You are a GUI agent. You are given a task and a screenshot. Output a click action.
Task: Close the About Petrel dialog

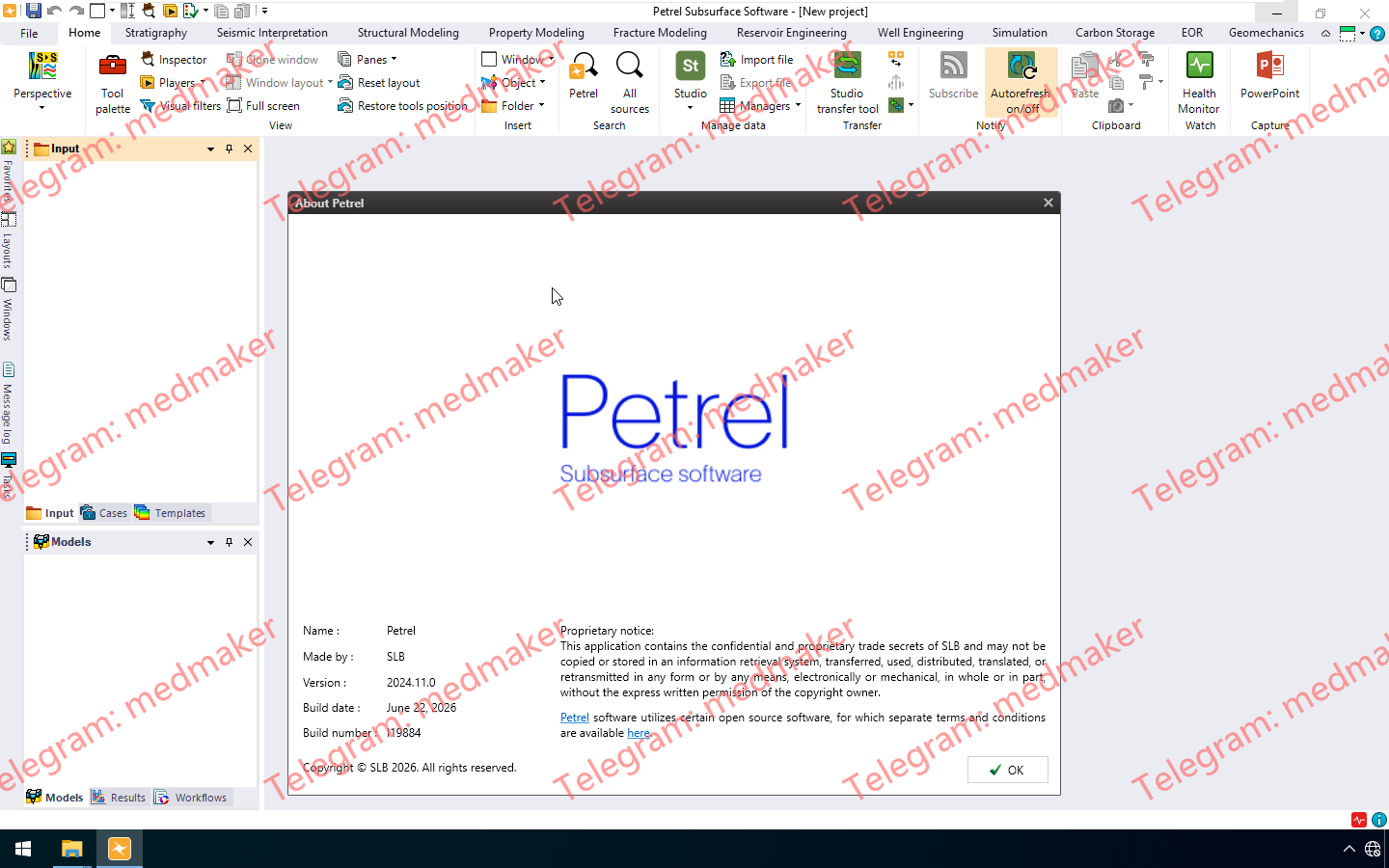click(1049, 203)
